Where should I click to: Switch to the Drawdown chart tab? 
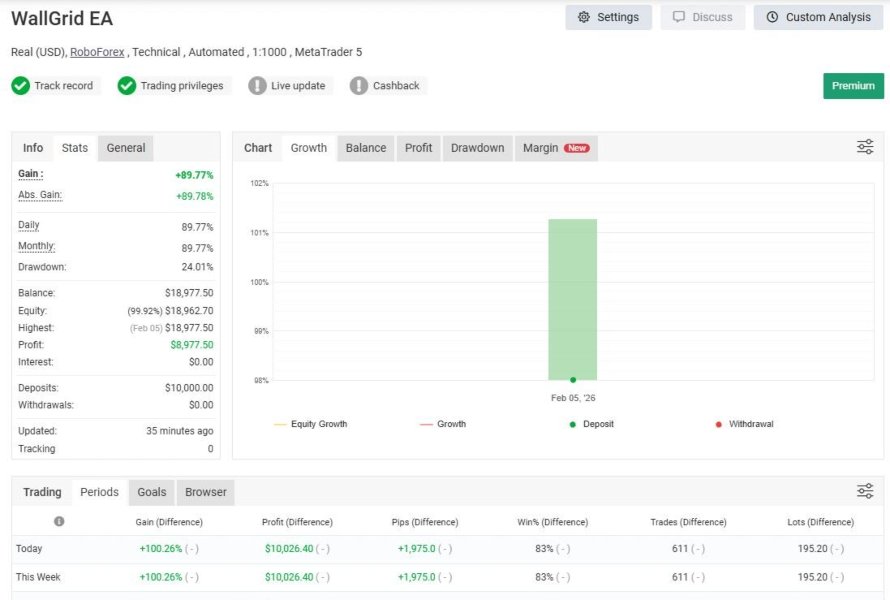click(477, 148)
